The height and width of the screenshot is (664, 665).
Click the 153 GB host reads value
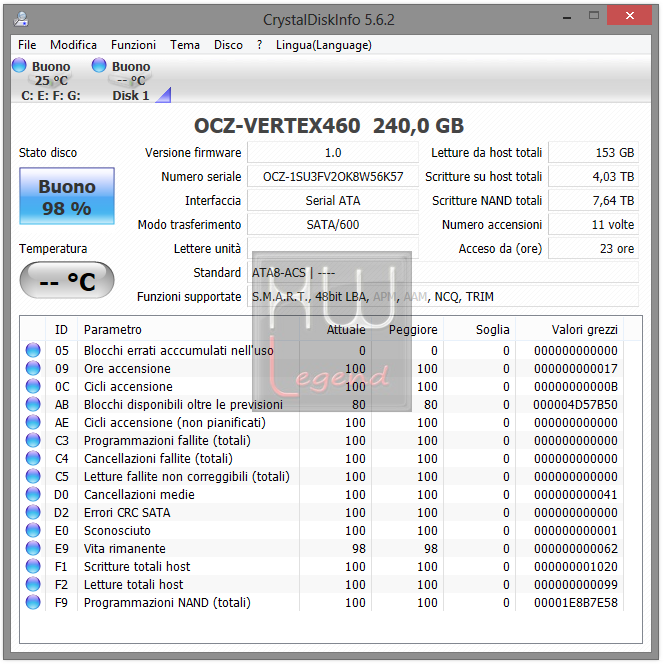pyautogui.click(x=593, y=153)
